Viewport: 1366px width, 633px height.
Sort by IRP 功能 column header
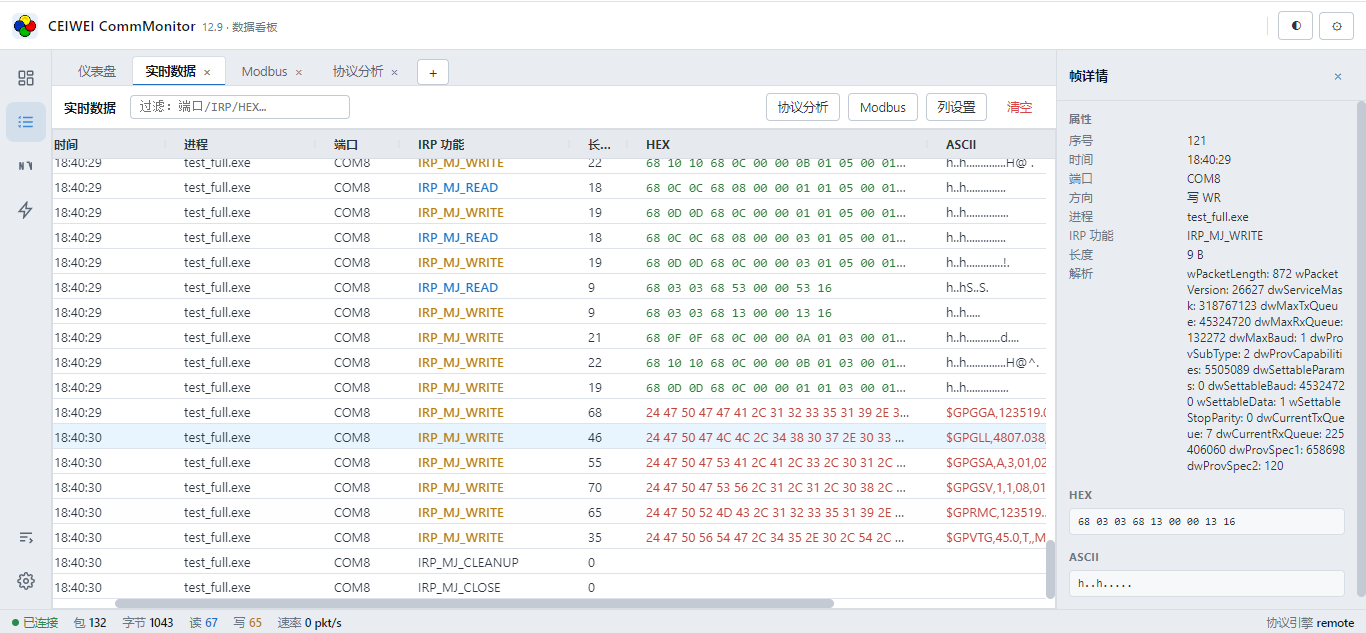click(x=441, y=145)
